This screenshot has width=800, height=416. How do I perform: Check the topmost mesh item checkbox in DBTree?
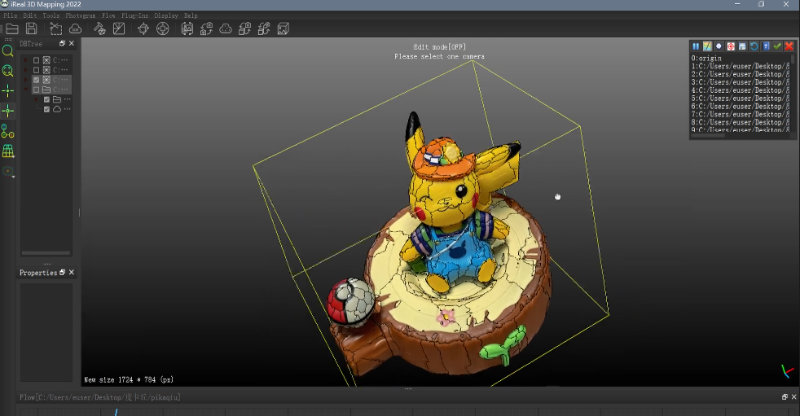(x=36, y=60)
